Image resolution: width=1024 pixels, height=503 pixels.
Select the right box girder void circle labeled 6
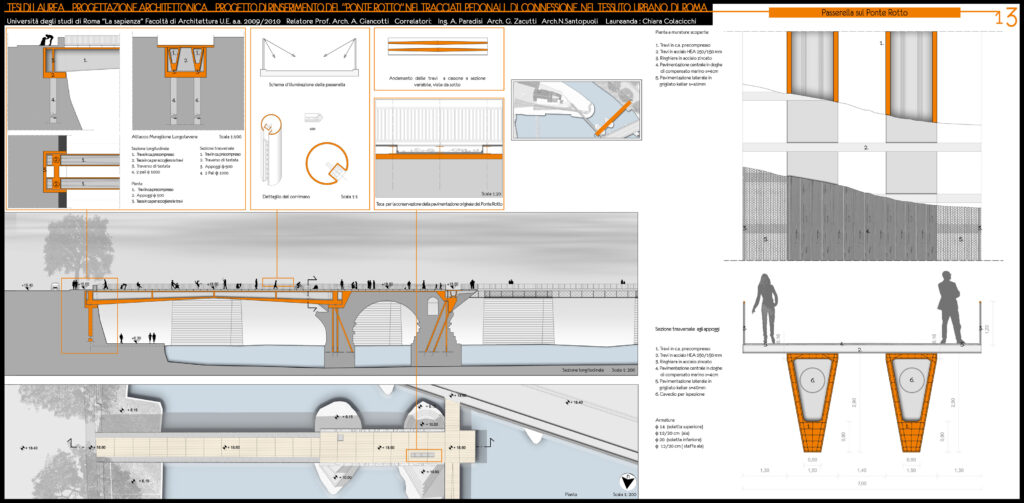tap(912, 380)
